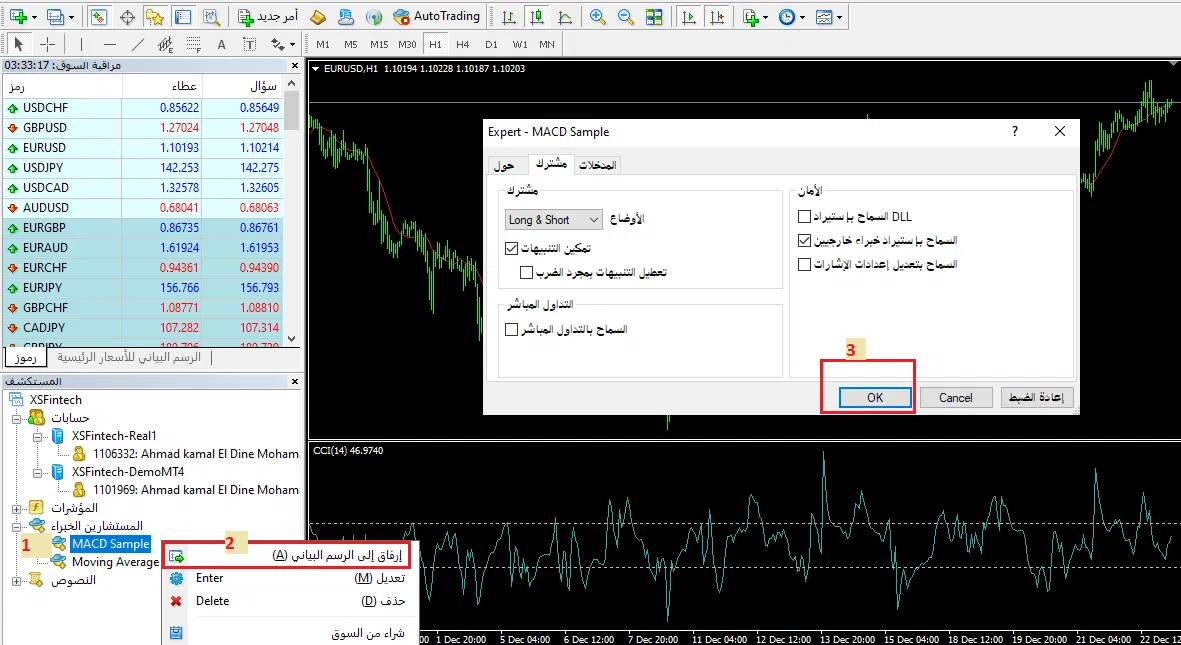Viewport: 1181px width, 645px height.
Task: Open Indicators list icon with green plus
Action: [750, 16]
